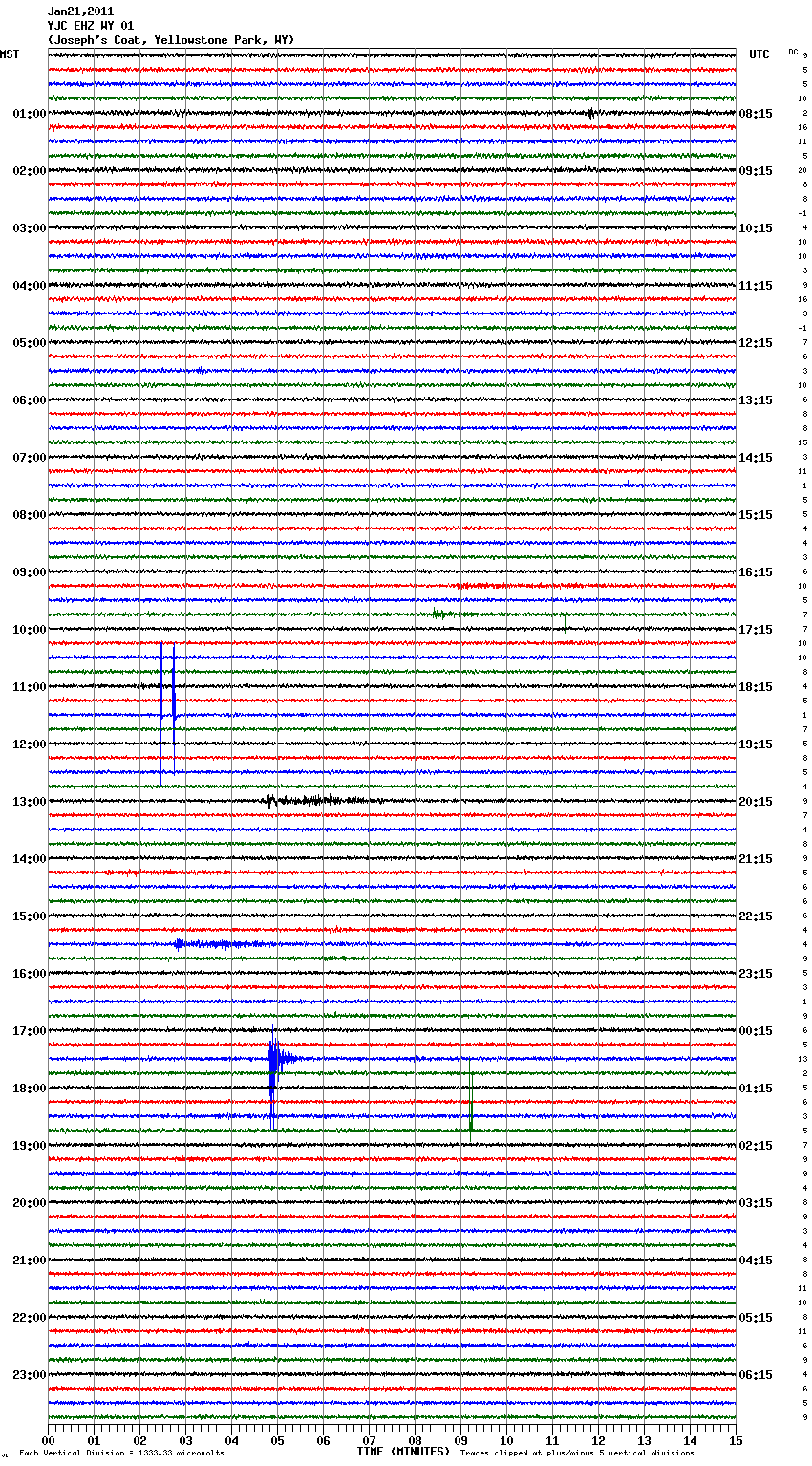Click the MST axis header
The width and height of the screenshot is (812, 1466).
click(10, 54)
